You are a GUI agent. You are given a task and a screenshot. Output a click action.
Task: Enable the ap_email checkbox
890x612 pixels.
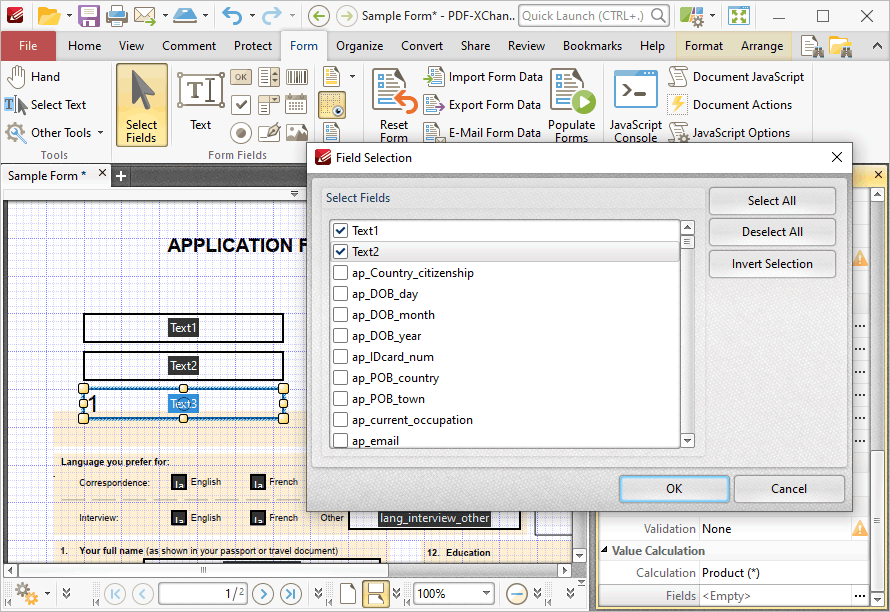click(x=341, y=441)
